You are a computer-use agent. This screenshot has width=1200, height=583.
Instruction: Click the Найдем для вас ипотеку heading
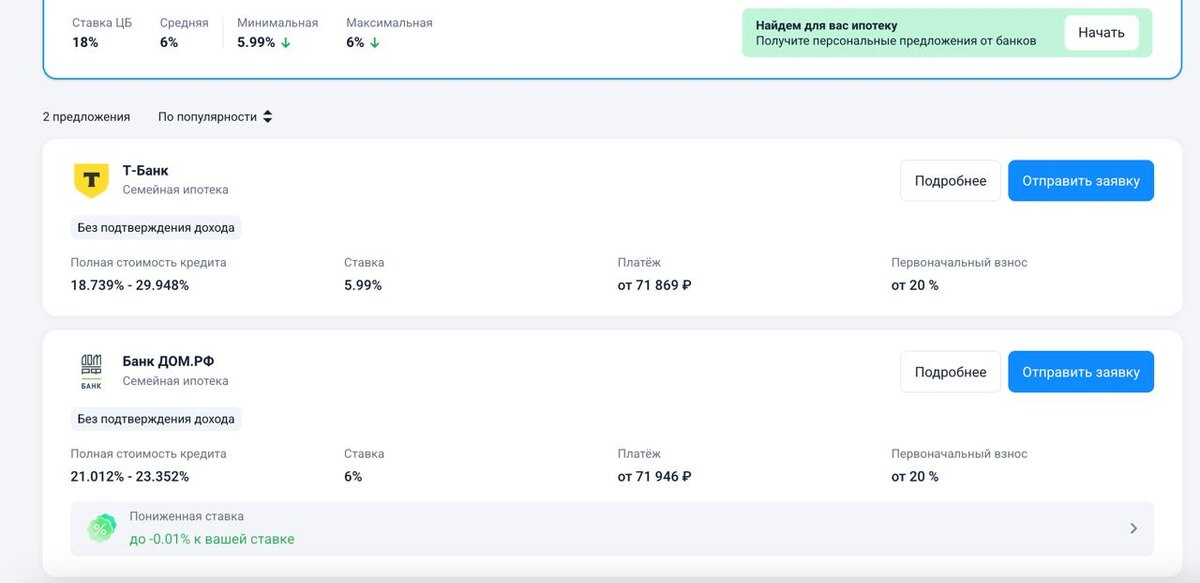[827, 25]
